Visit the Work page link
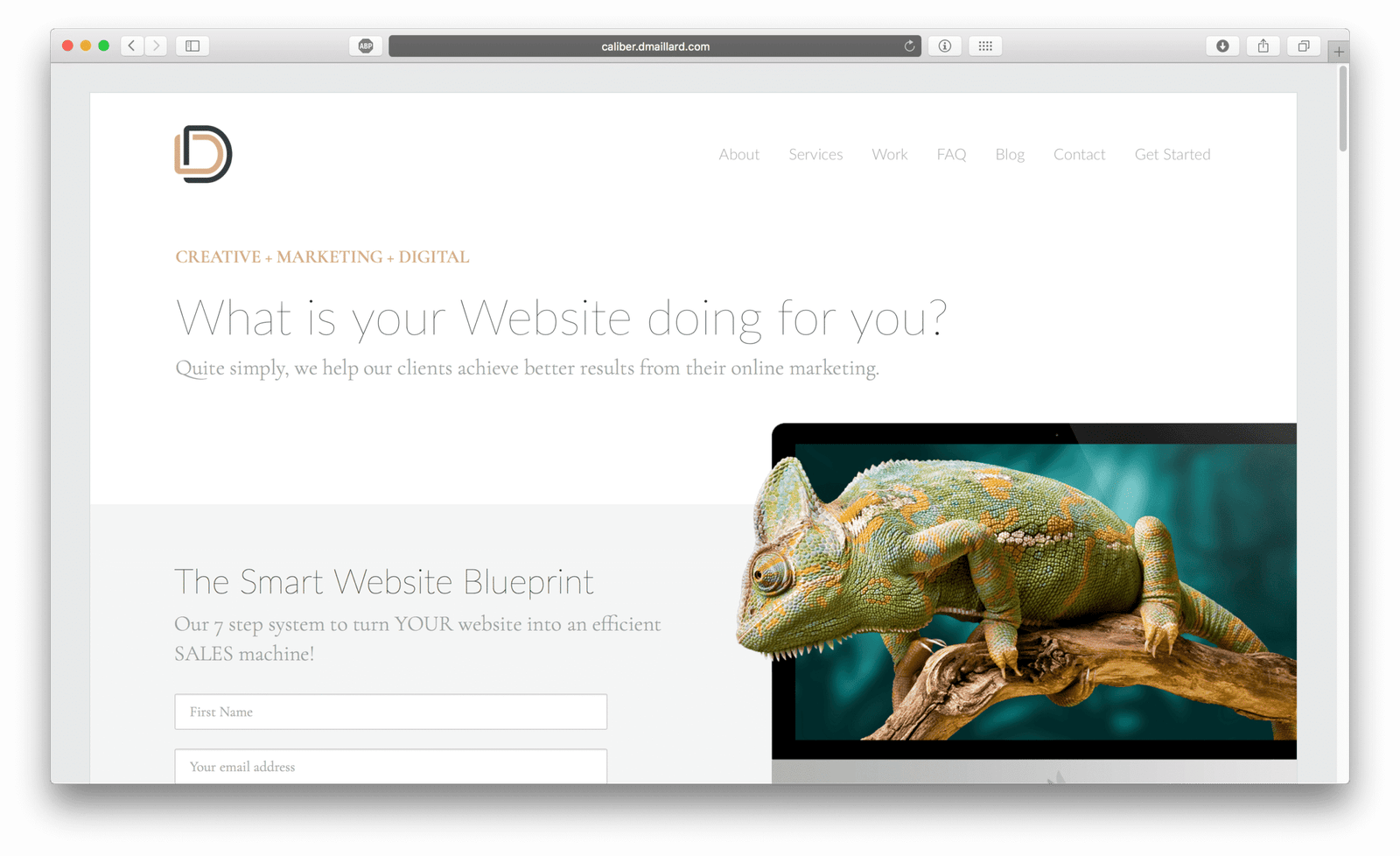 pyautogui.click(x=889, y=154)
